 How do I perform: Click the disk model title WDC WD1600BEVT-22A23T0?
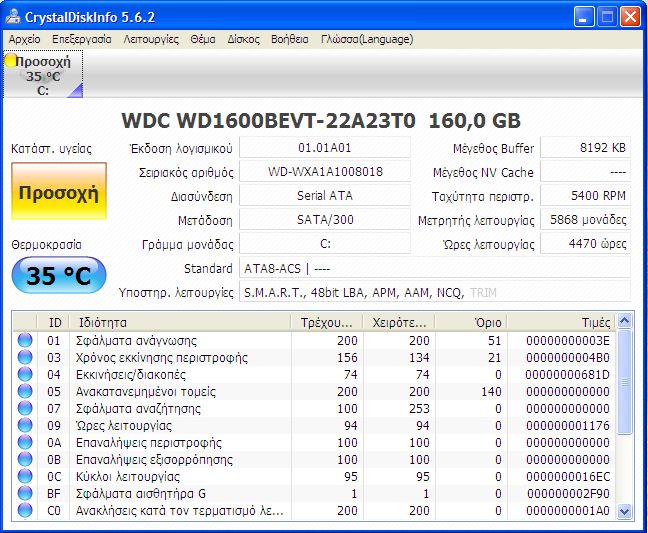point(268,121)
